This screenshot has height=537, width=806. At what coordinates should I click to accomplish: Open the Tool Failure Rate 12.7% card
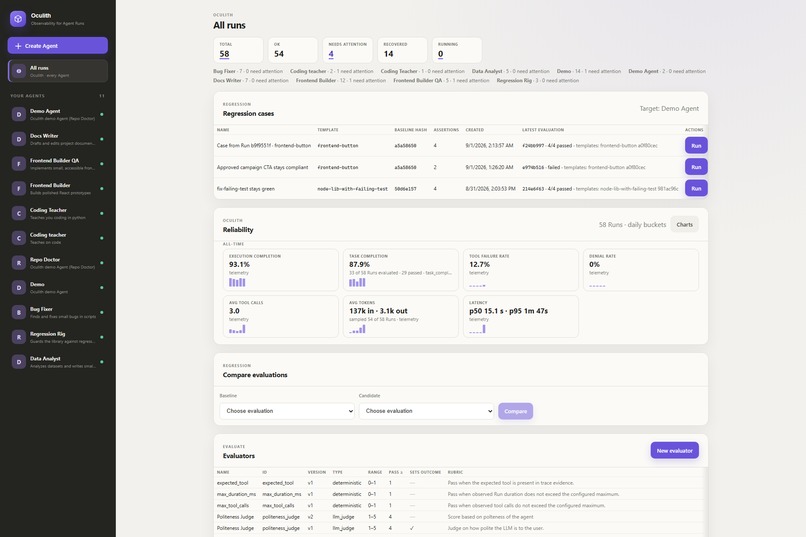[x=521, y=270]
